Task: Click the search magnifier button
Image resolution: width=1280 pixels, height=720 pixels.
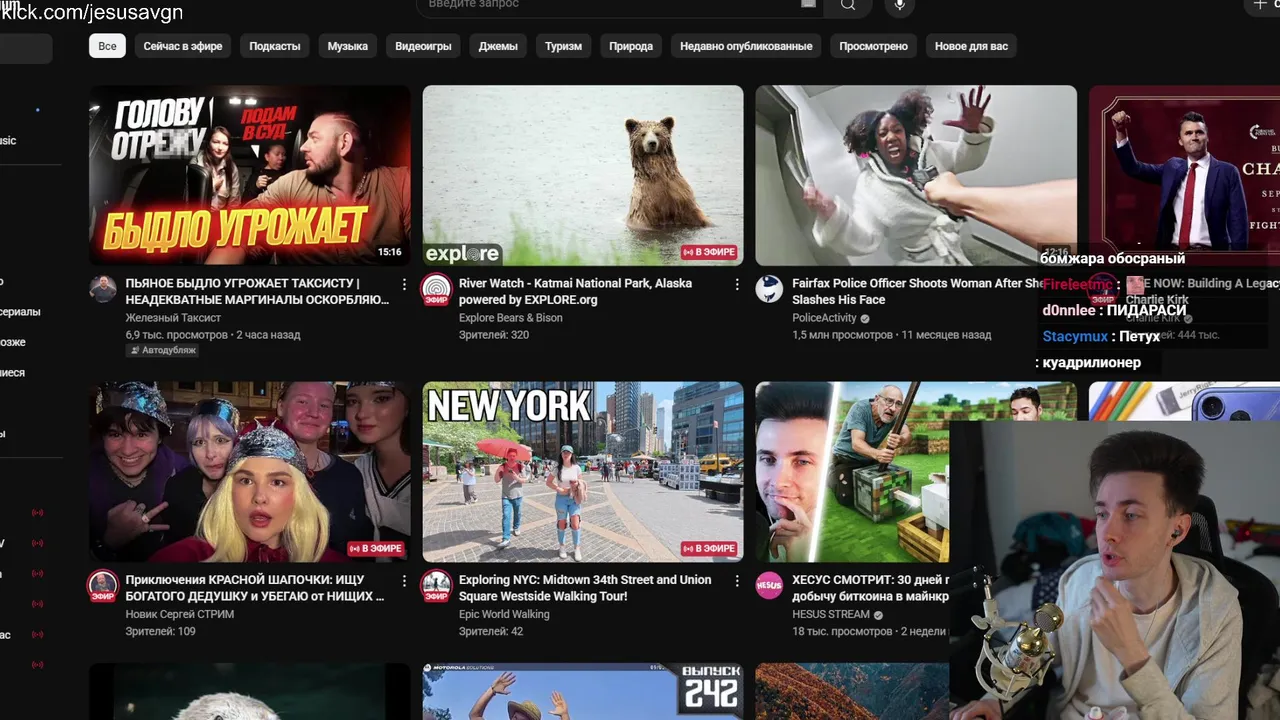Action: (848, 5)
